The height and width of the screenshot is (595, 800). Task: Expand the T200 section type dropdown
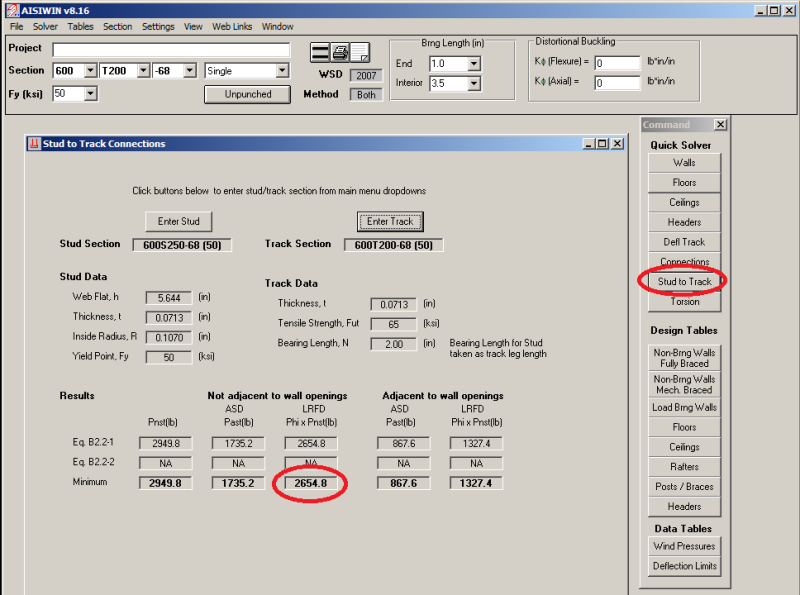pyautogui.click(x=144, y=70)
